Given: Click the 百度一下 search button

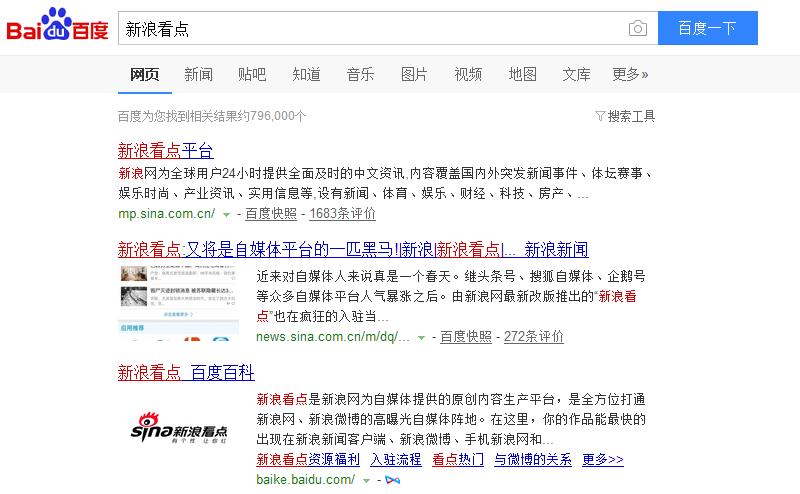Looking at the screenshot, I should click(x=708, y=28).
